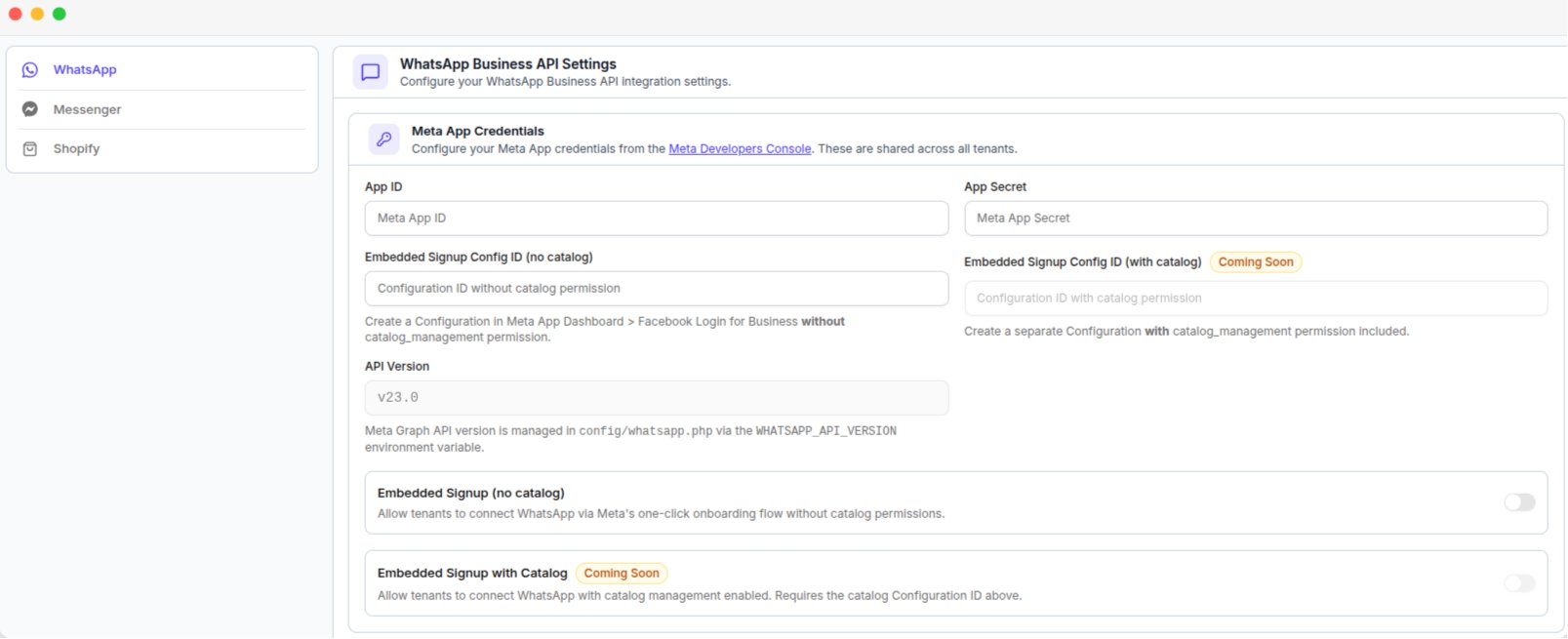Click Coming Soon badge next to Config ID label
The image size is (1568, 639).
pos(1256,262)
